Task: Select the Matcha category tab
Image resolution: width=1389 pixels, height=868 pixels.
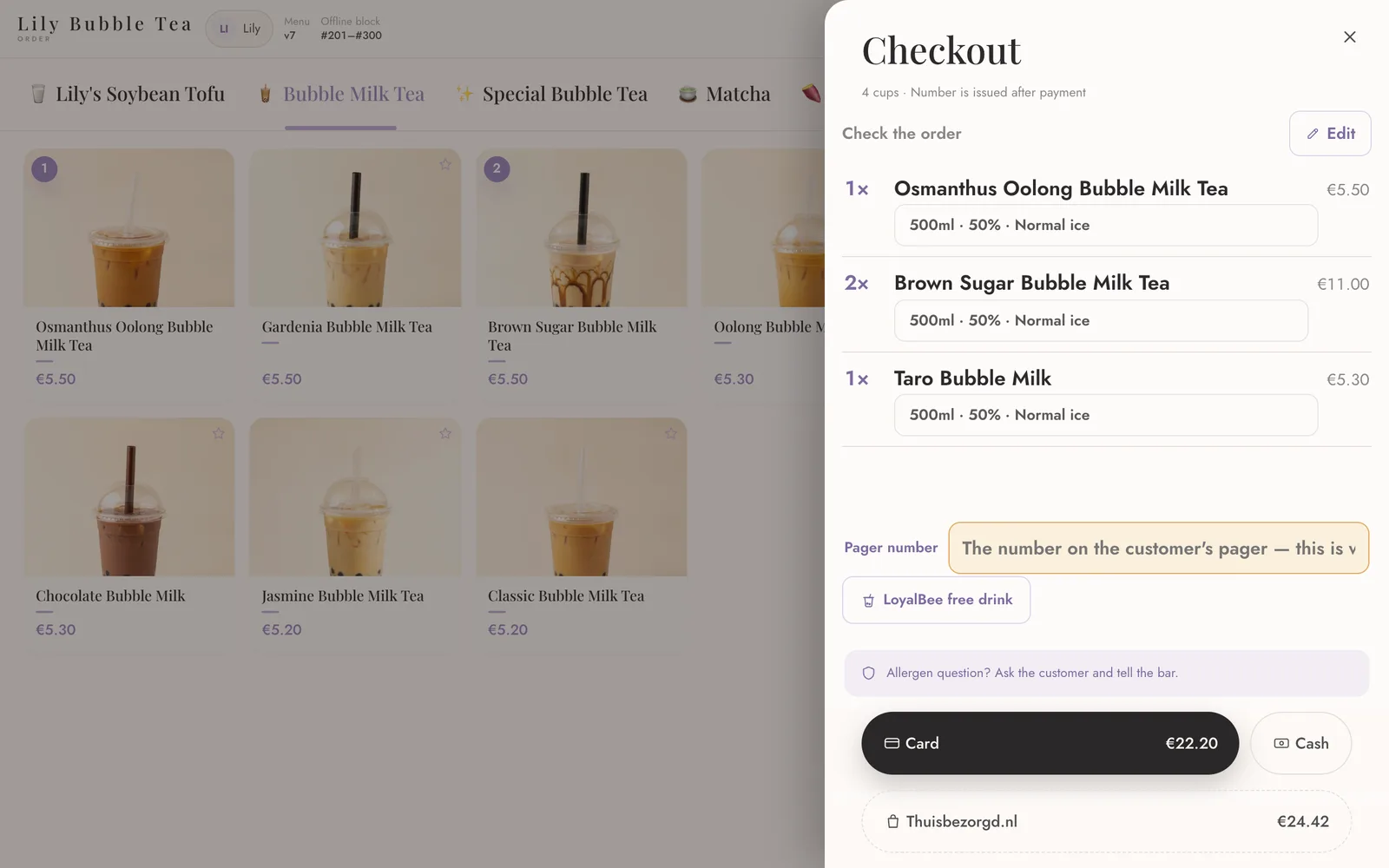Action: [x=725, y=94]
